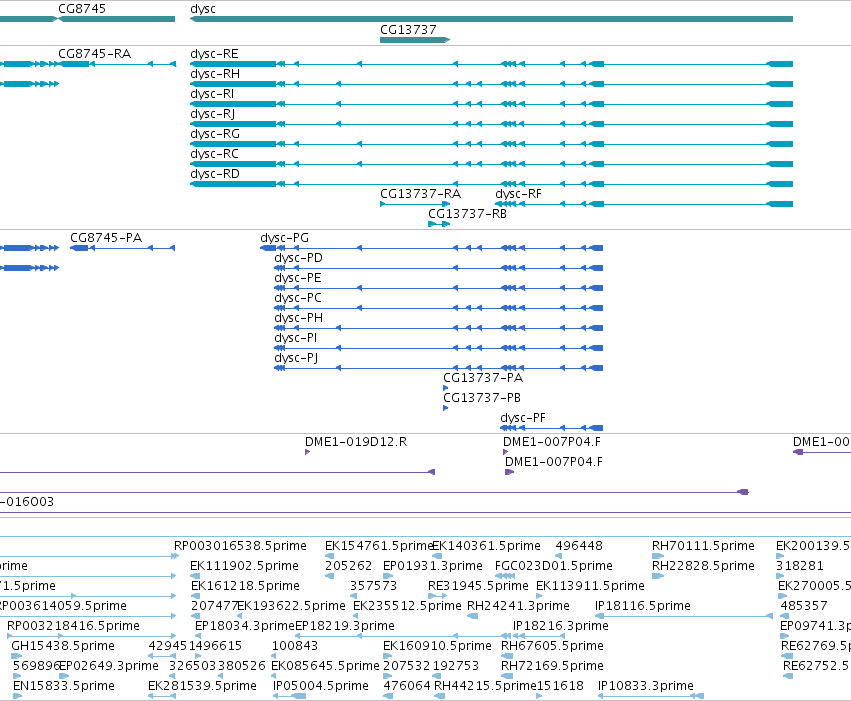Click protein dysc-PF label

[x=523, y=418]
